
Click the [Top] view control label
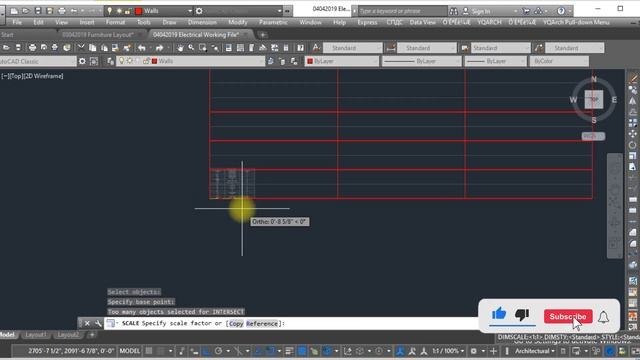[x=16, y=76]
